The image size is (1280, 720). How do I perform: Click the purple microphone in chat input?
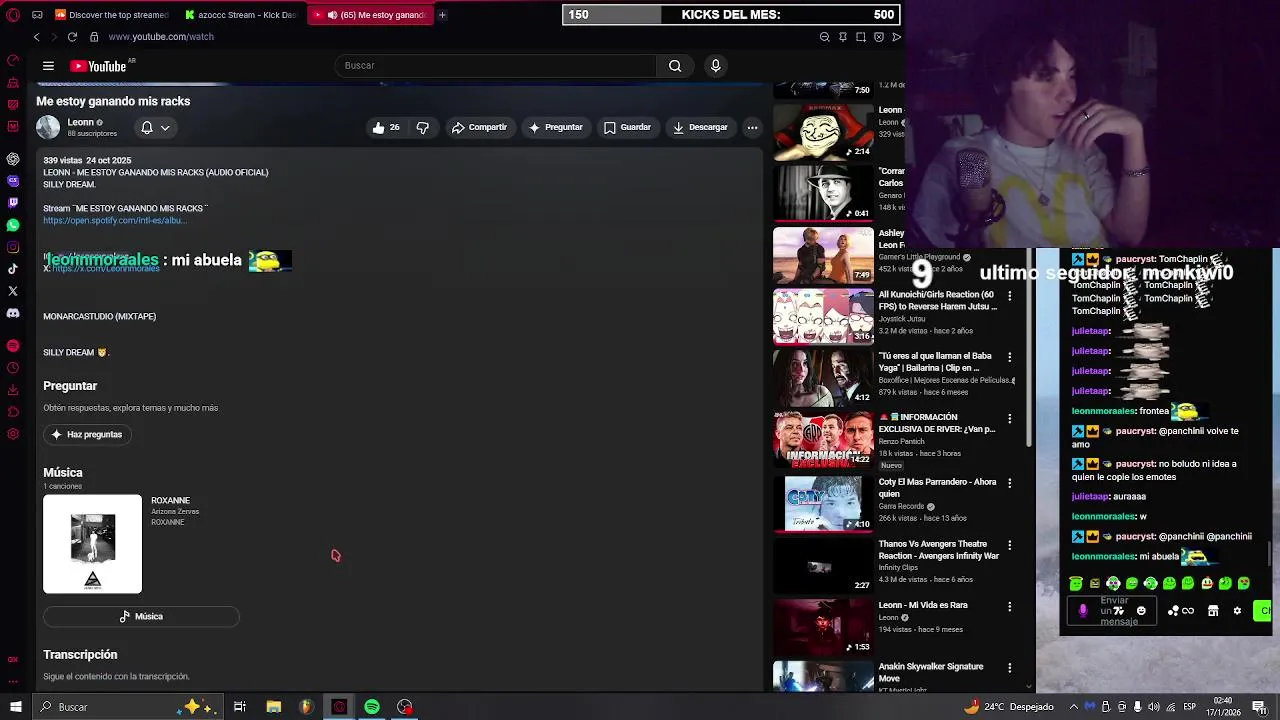point(1083,611)
